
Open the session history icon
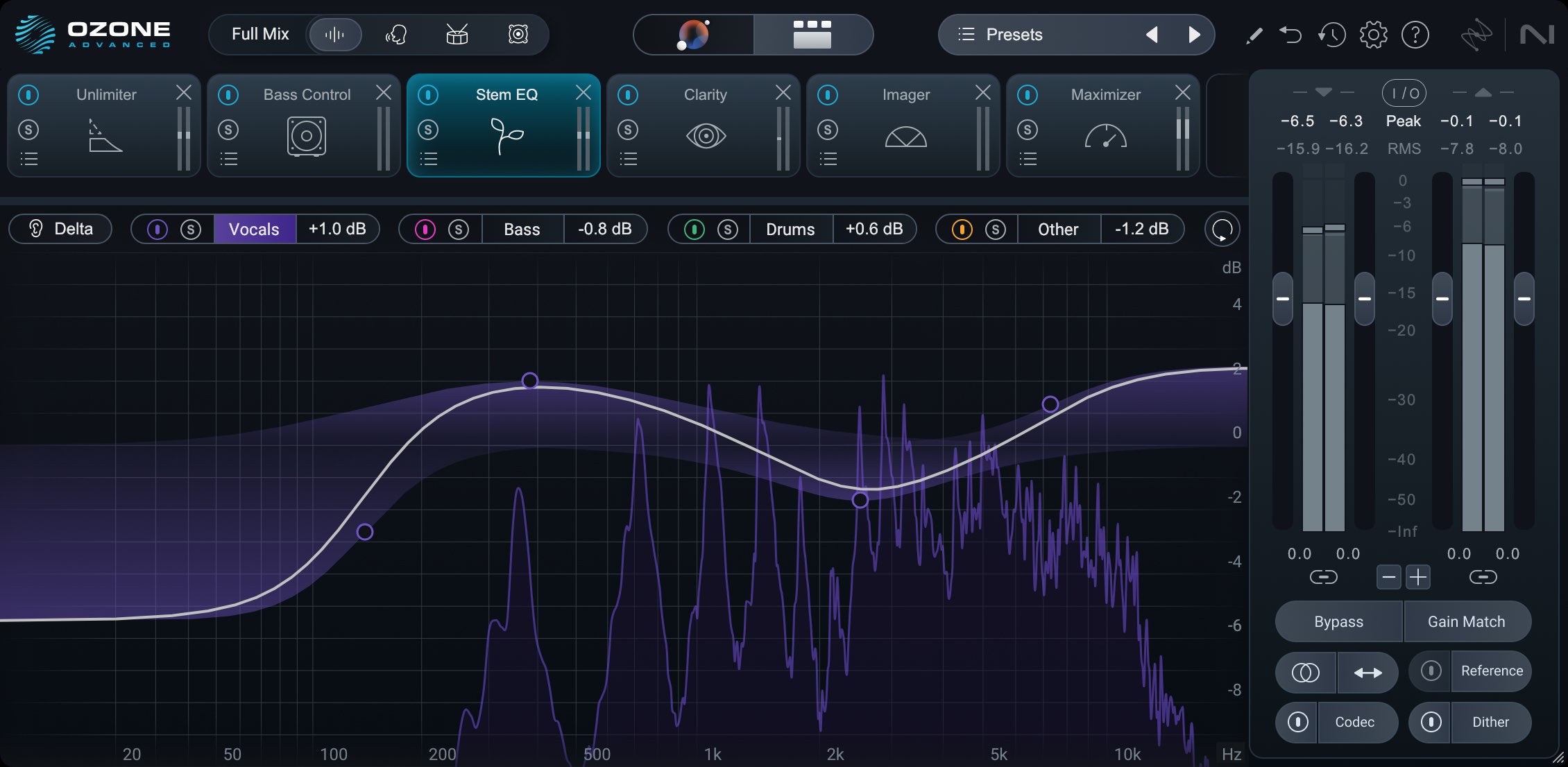[1332, 34]
